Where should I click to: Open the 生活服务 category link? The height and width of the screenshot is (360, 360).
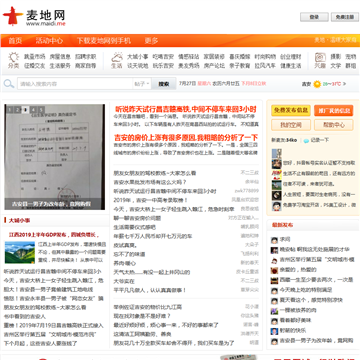tap(60, 66)
